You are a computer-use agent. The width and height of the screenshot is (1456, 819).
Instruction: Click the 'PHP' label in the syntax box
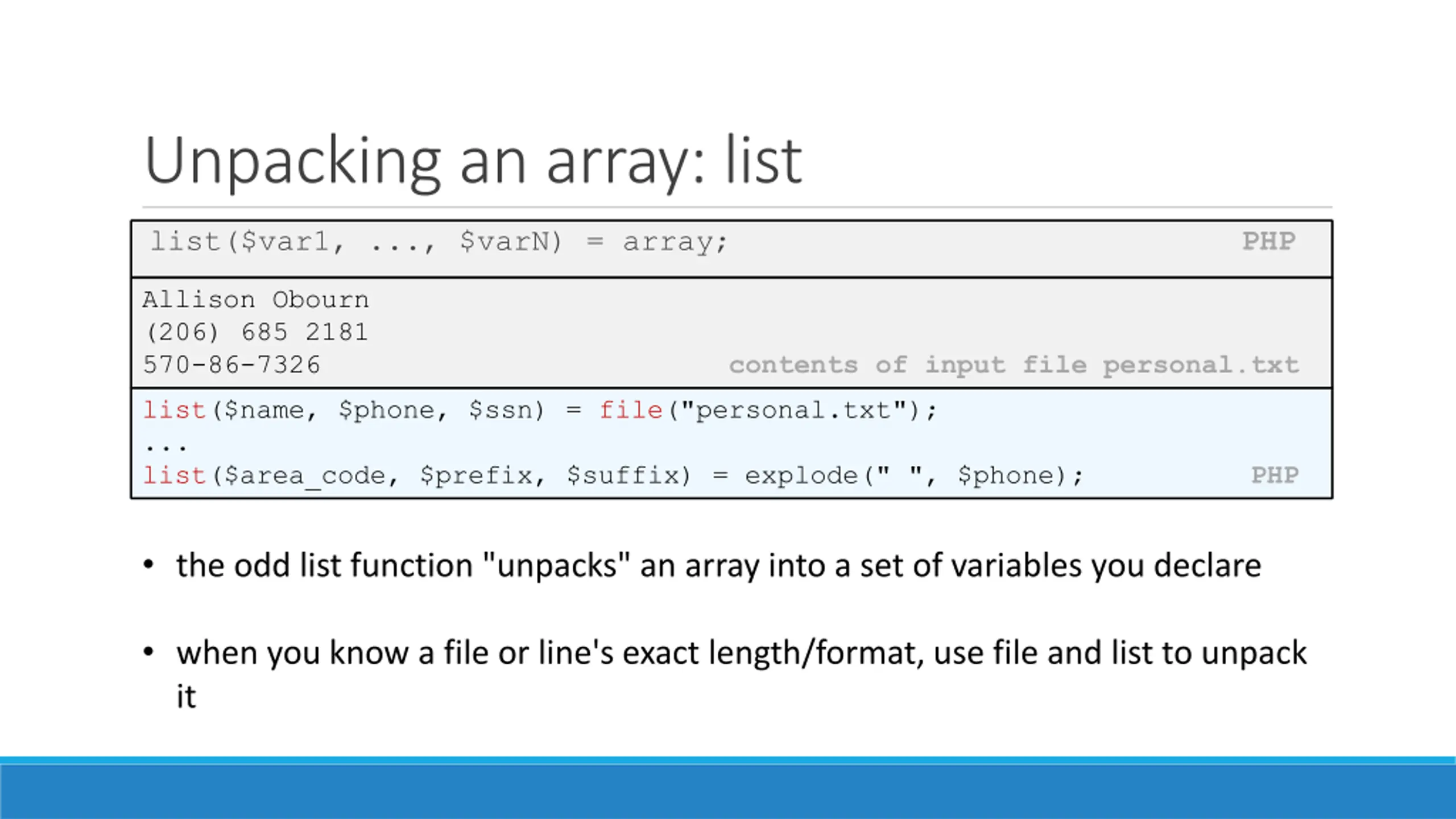click(1269, 241)
